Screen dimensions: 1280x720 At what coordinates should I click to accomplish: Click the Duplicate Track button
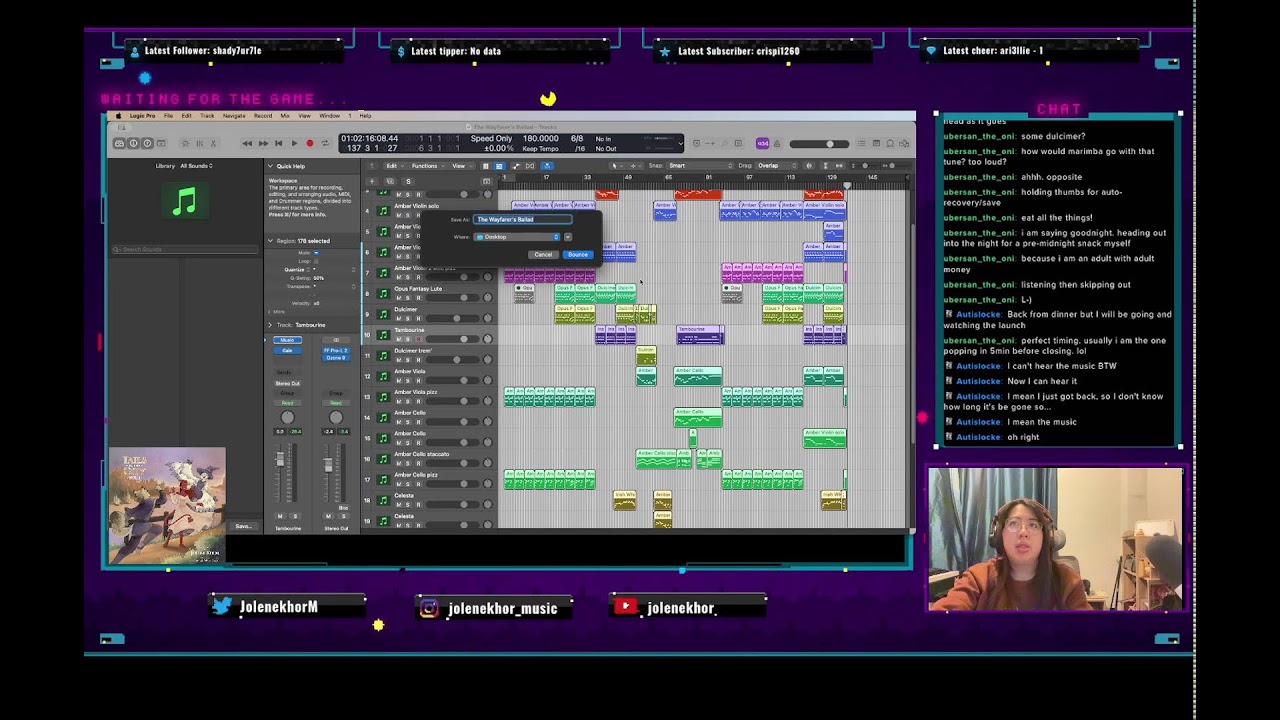point(390,181)
